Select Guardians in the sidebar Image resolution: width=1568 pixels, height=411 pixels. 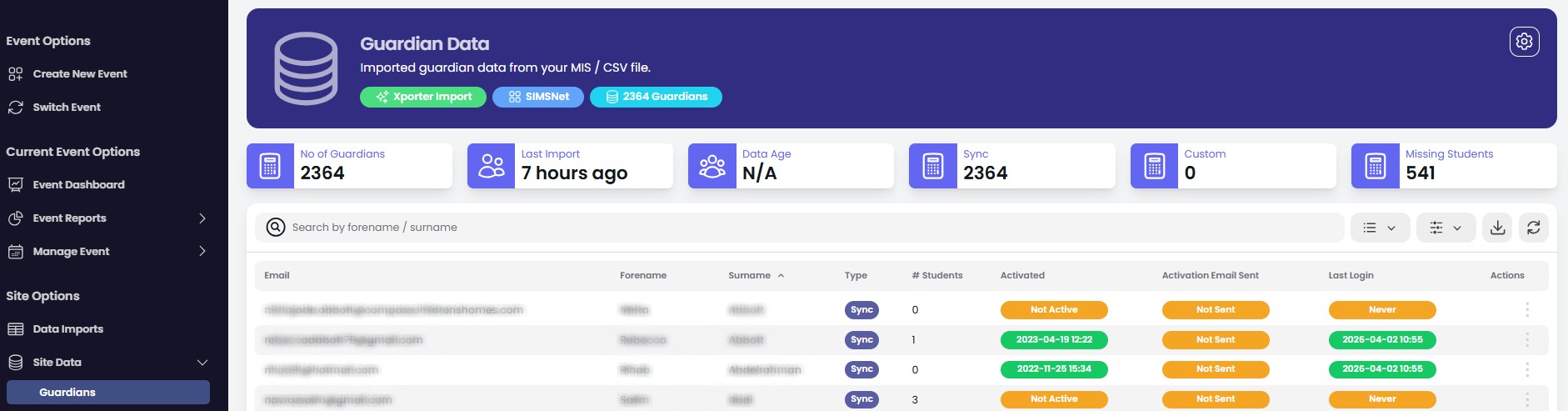point(108,393)
